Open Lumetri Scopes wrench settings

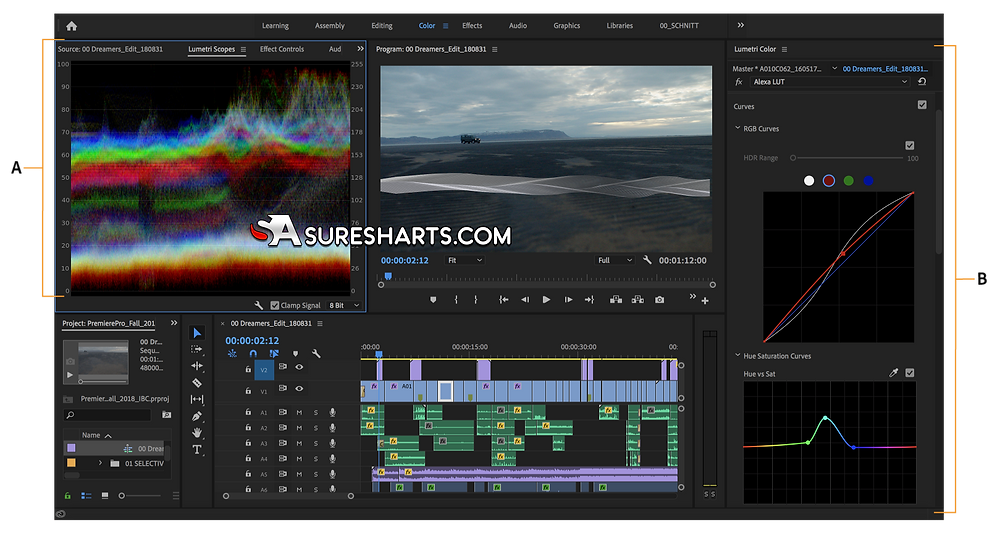pyautogui.click(x=258, y=305)
